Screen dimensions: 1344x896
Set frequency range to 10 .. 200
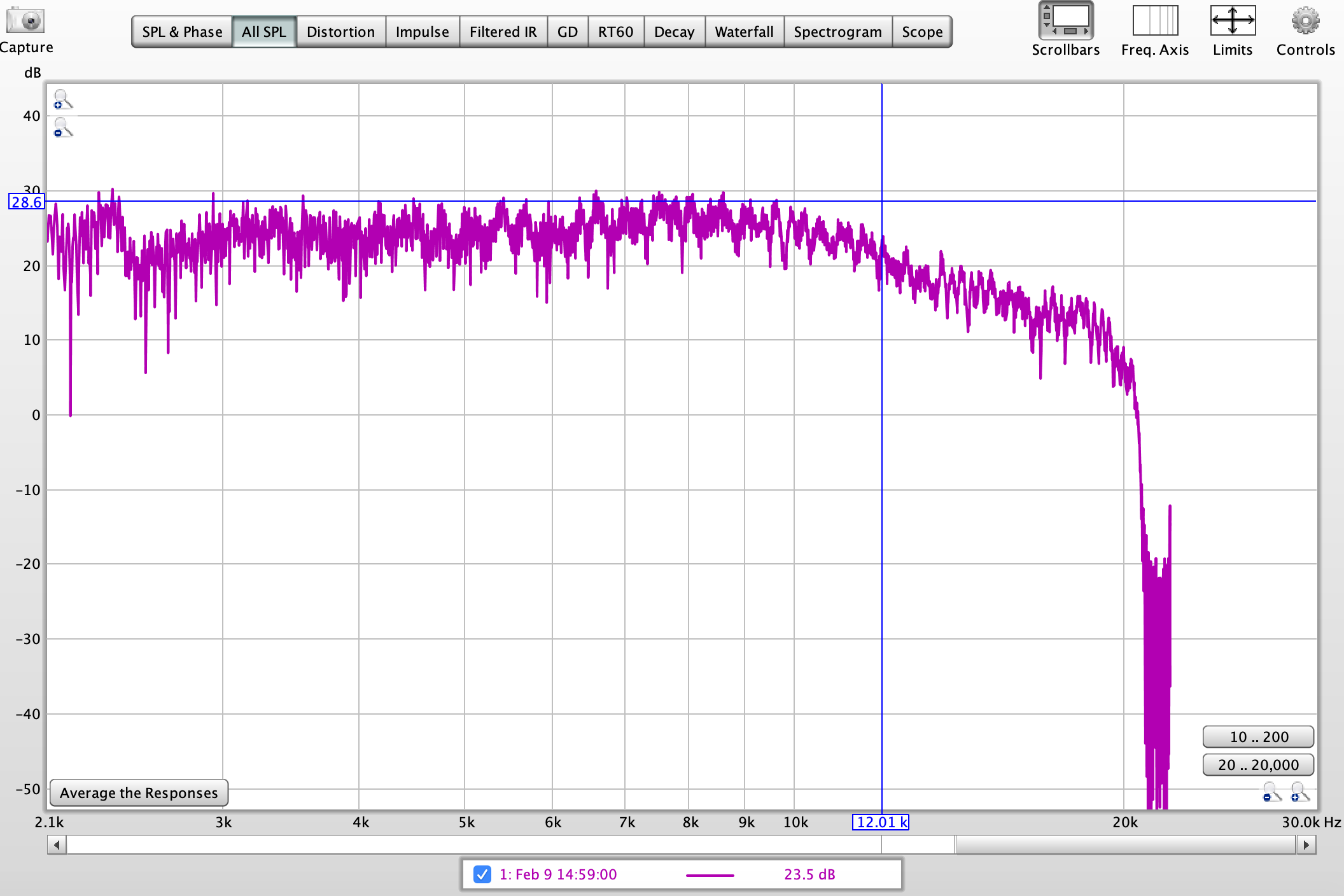coord(1259,737)
